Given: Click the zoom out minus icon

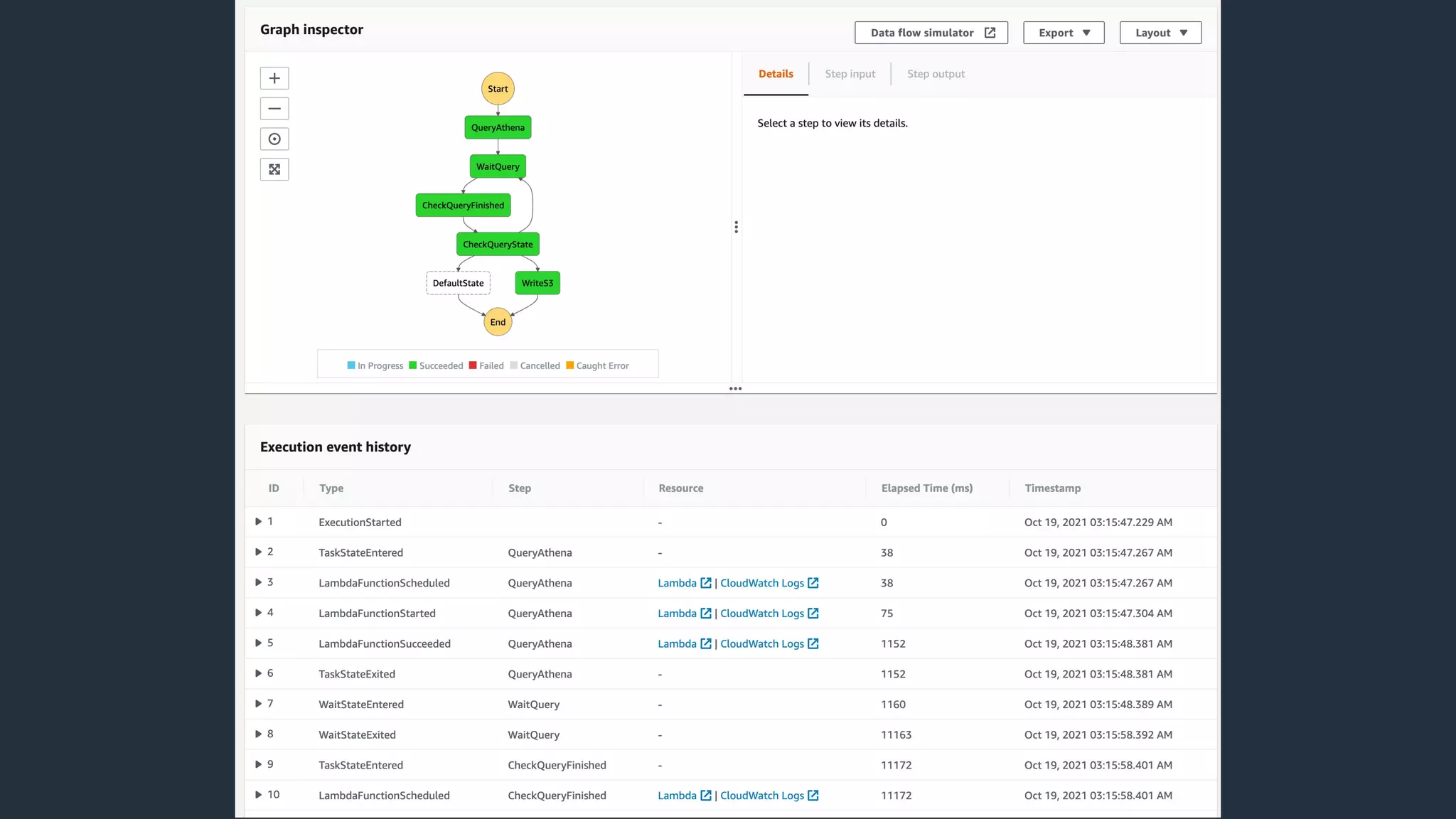Looking at the screenshot, I should [274, 109].
